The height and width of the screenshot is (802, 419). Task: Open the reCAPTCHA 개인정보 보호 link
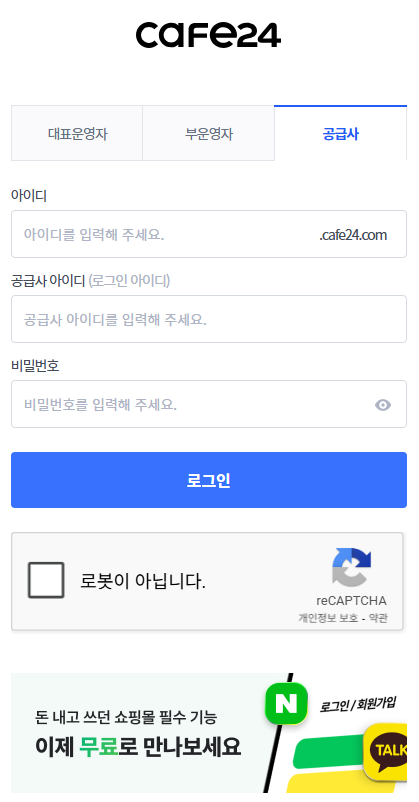[328, 618]
